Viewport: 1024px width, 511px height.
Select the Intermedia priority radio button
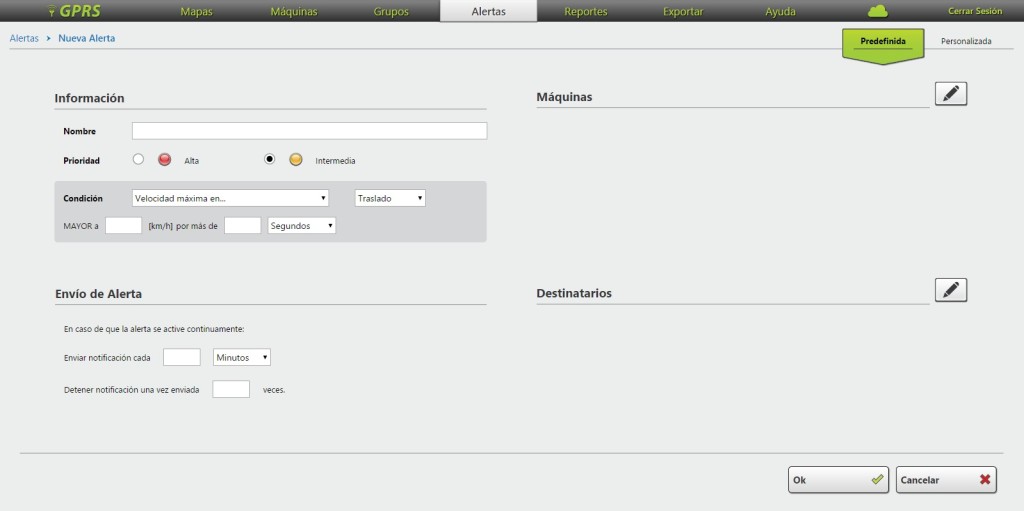270,159
